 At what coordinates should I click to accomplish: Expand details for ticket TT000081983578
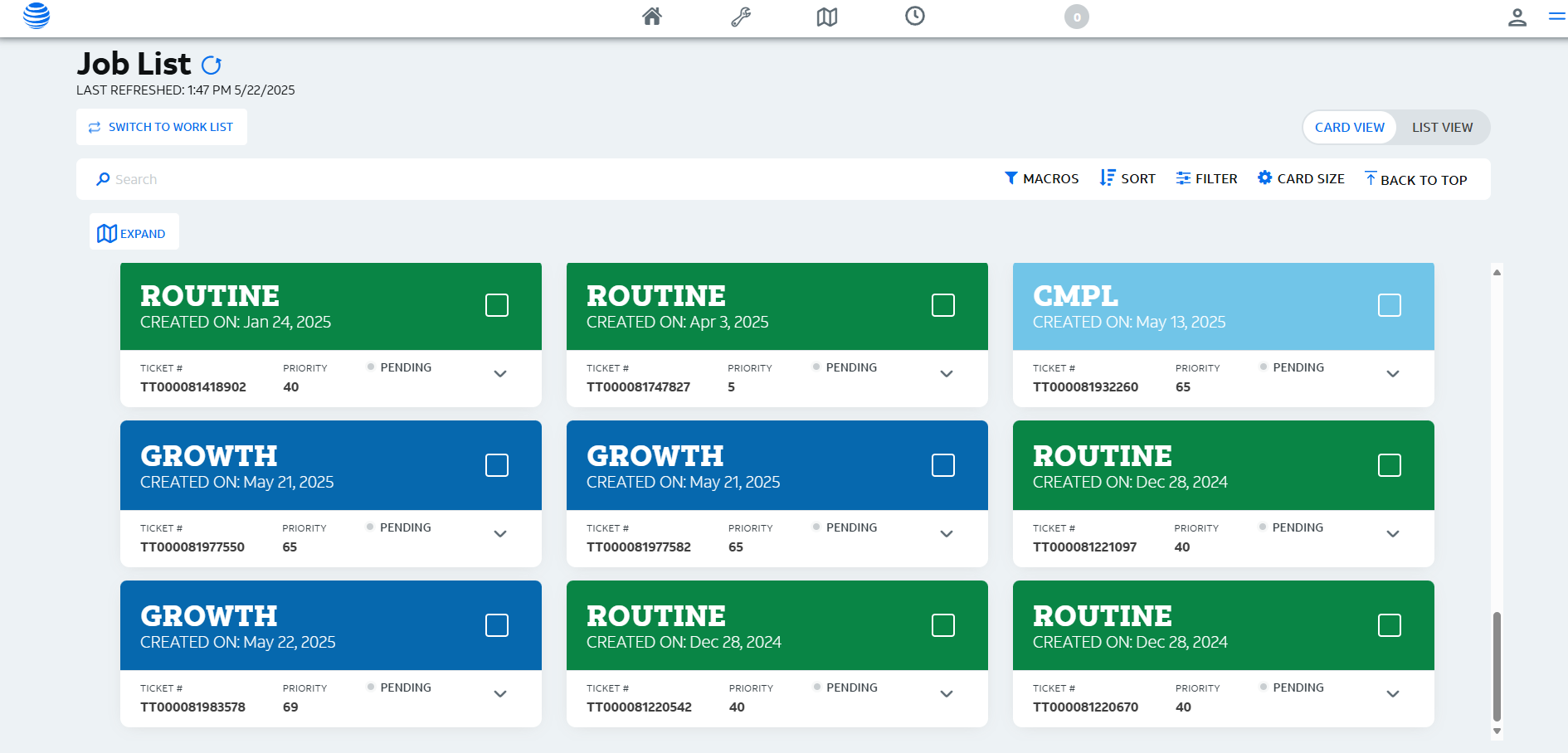click(500, 694)
